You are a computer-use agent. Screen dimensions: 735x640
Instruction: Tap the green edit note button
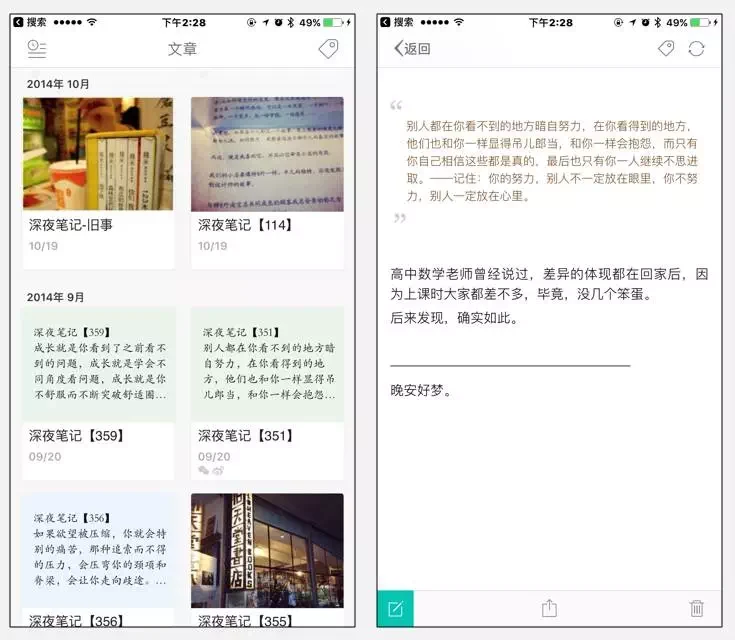coord(395,609)
